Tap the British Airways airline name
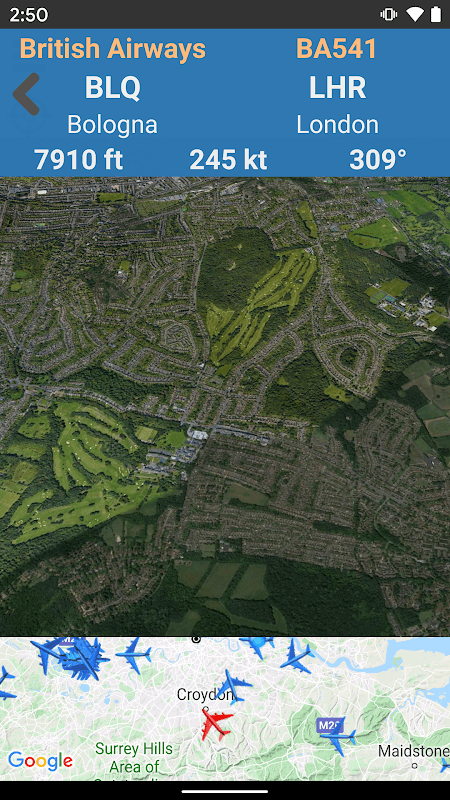450x800 pixels. click(113, 49)
